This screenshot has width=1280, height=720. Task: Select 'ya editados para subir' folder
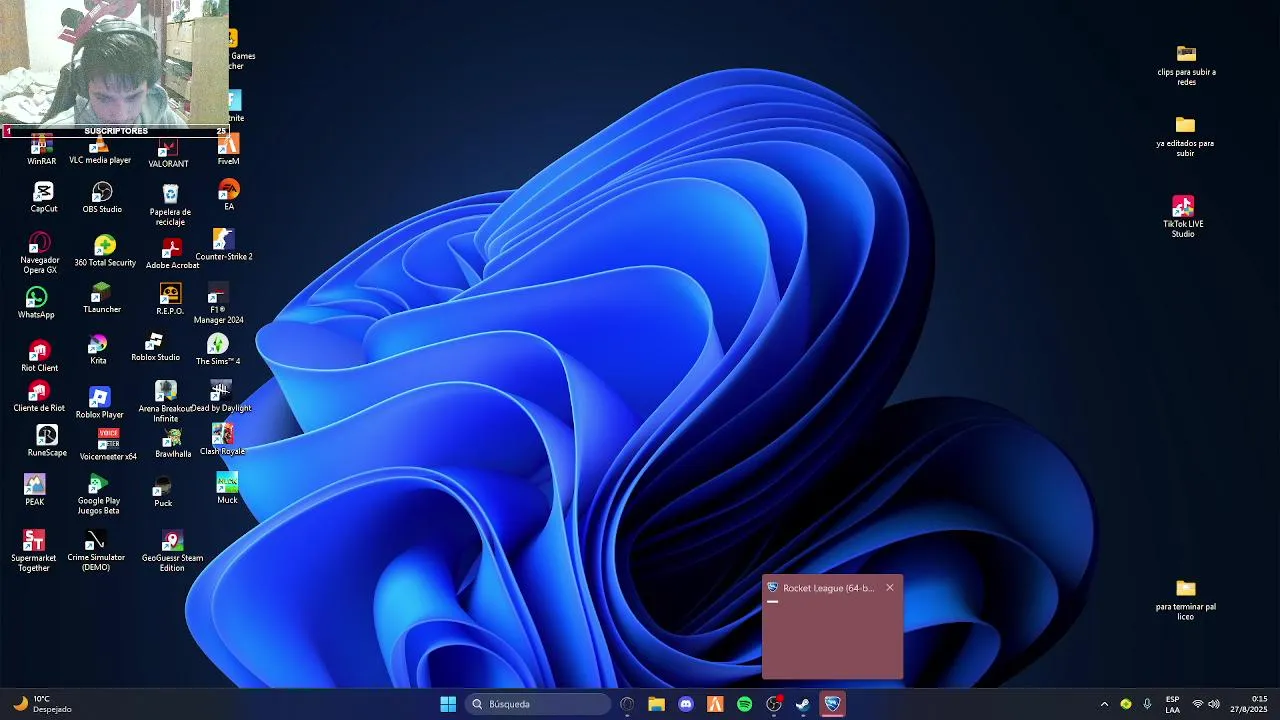[x=1185, y=137]
